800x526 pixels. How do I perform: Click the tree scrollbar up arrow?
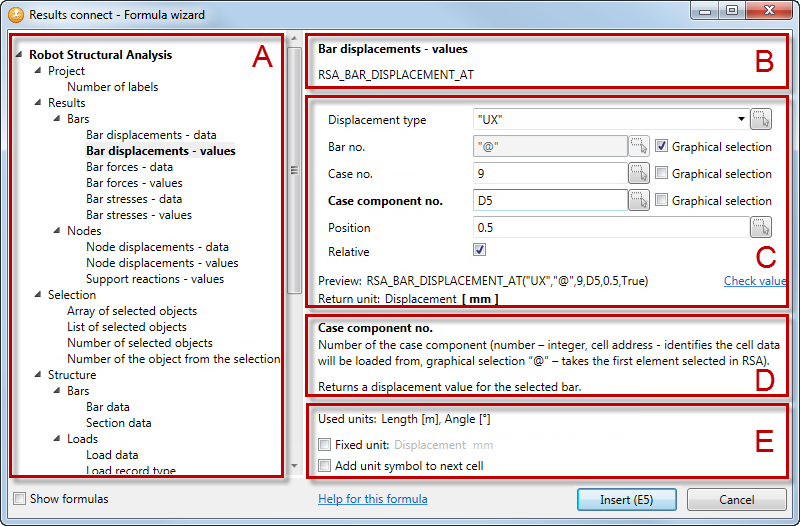pos(294,38)
